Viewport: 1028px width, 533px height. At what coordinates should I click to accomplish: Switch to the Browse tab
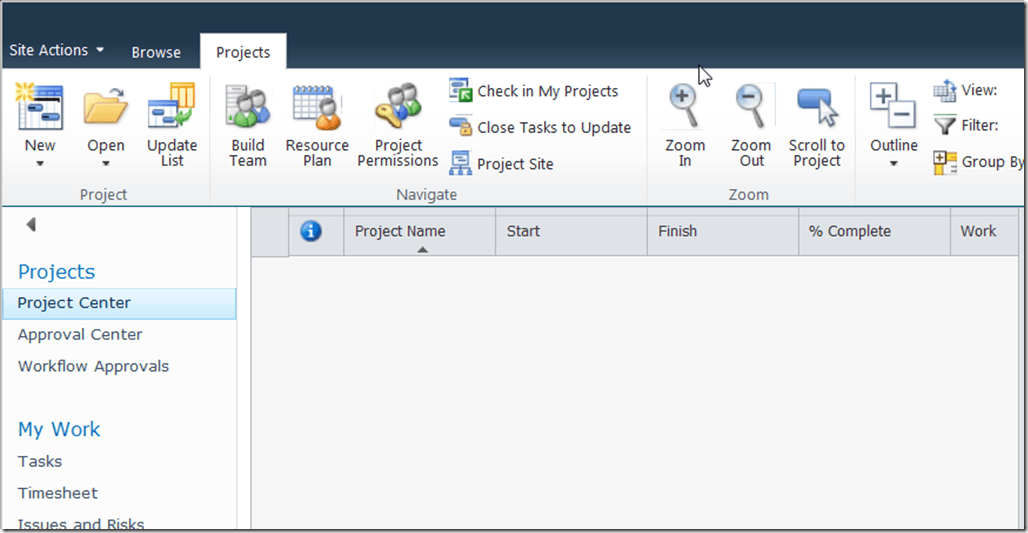click(156, 52)
